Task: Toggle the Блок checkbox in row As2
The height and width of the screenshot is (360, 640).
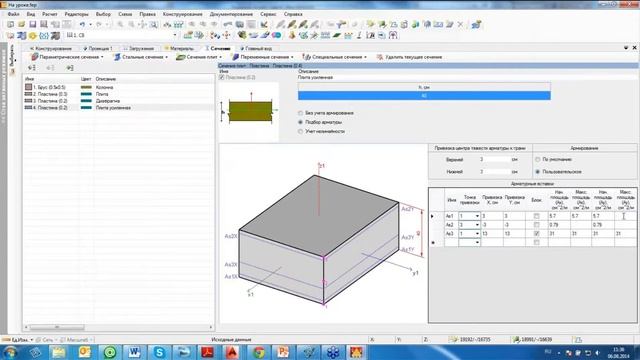Action: click(536, 225)
